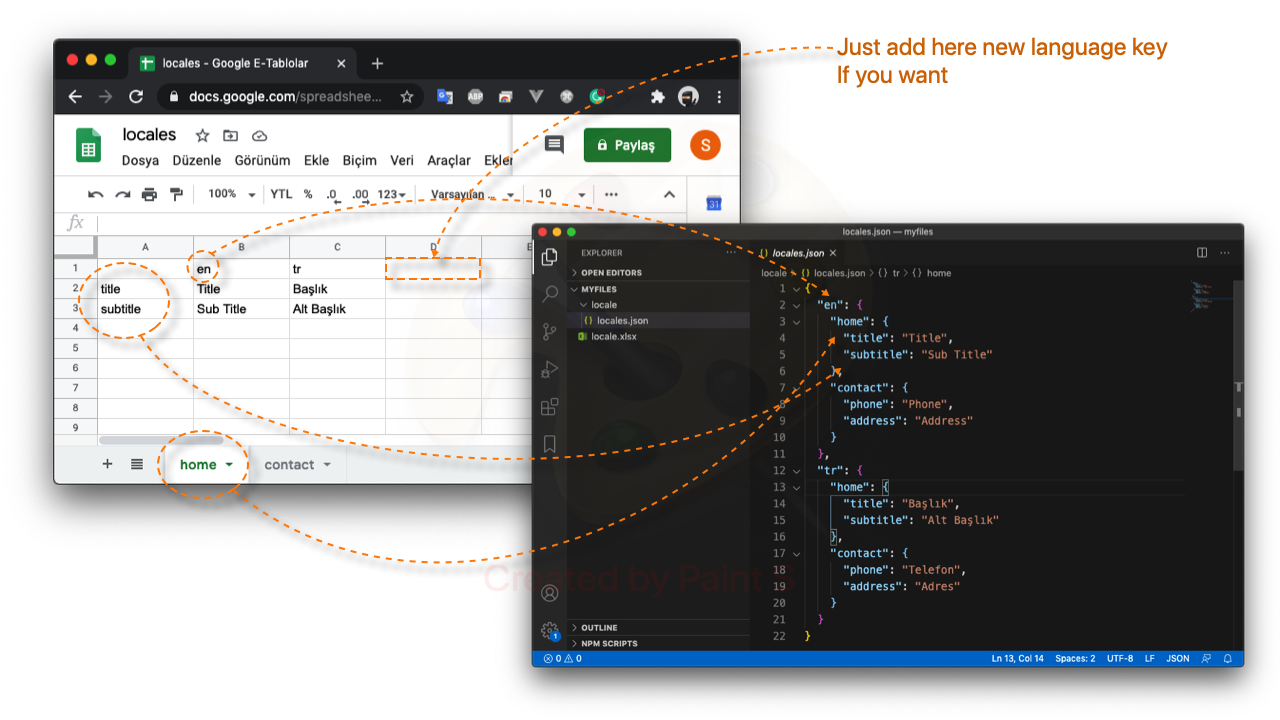Screen dimensions: 1280x720
Task: Open the 123 number format dropdown
Action: [x=391, y=194]
